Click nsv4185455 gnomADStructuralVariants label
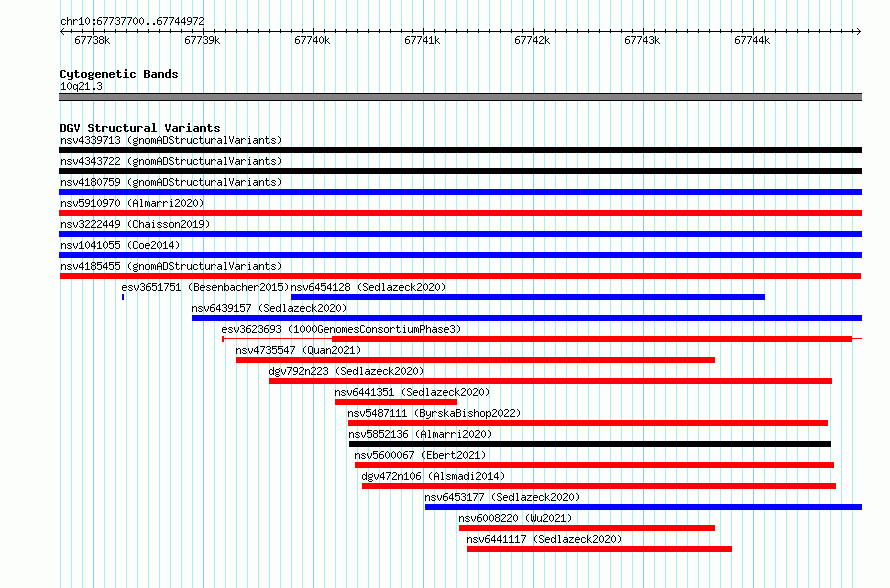This screenshot has height=588, width=890. tap(171, 266)
